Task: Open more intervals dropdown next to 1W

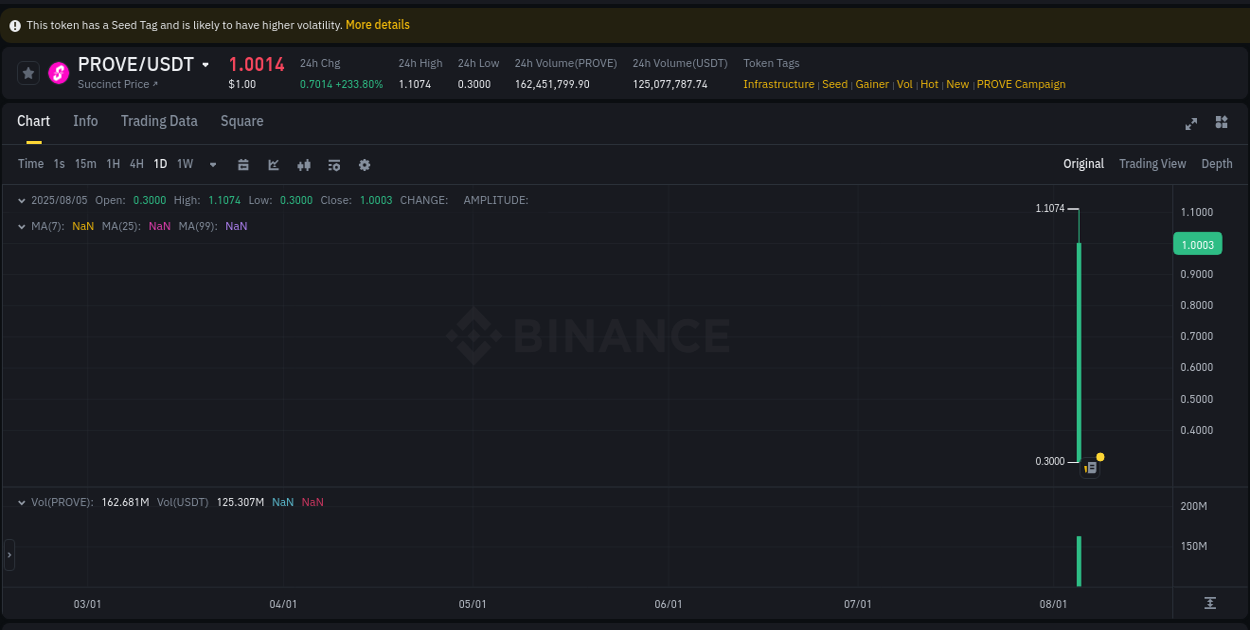Action: pyautogui.click(x=212, y=164)
